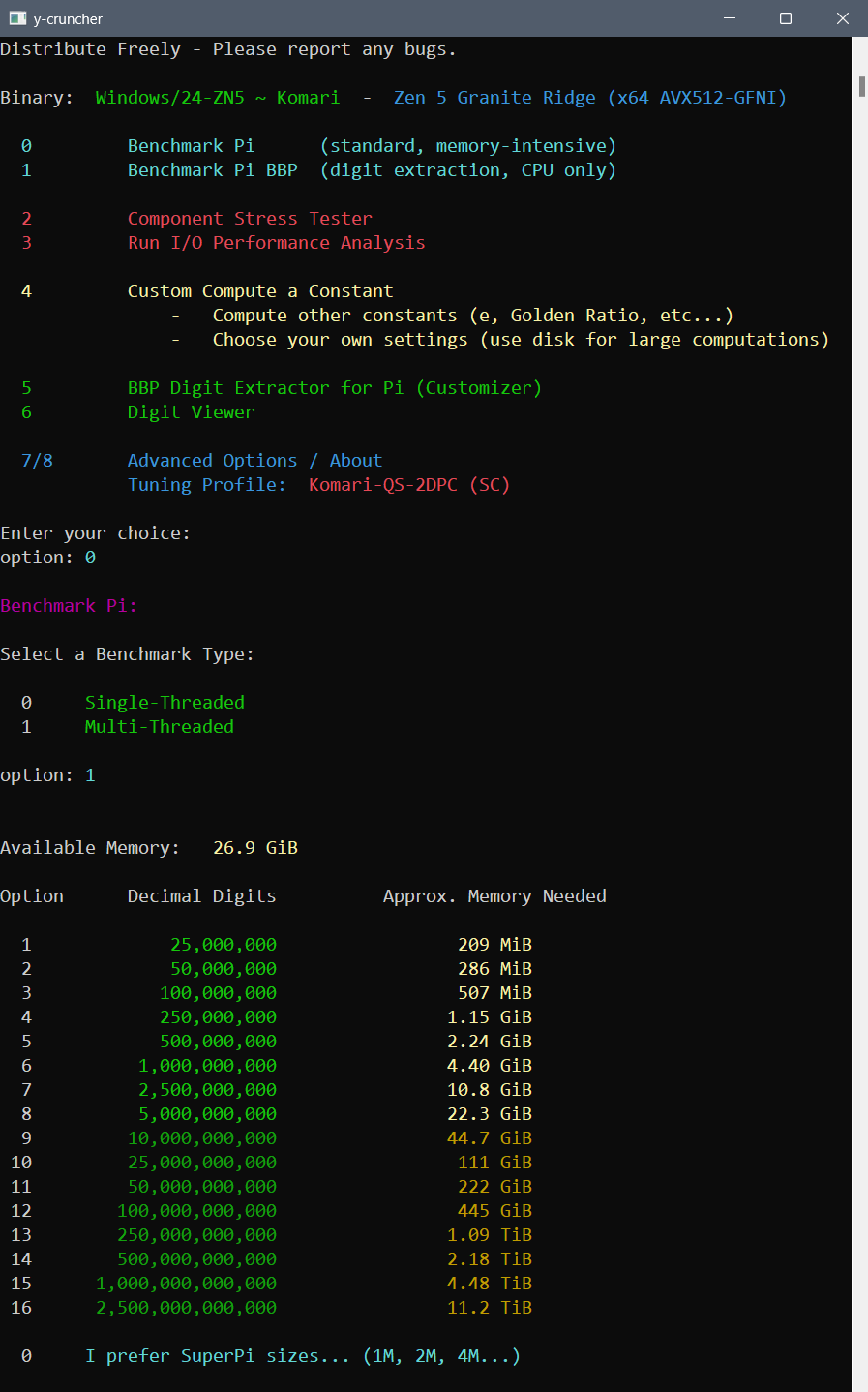Click BBP Digit Extractor for Pi entry
The height and width of the screenshot is (1392, 868).
tap(335, 388)
